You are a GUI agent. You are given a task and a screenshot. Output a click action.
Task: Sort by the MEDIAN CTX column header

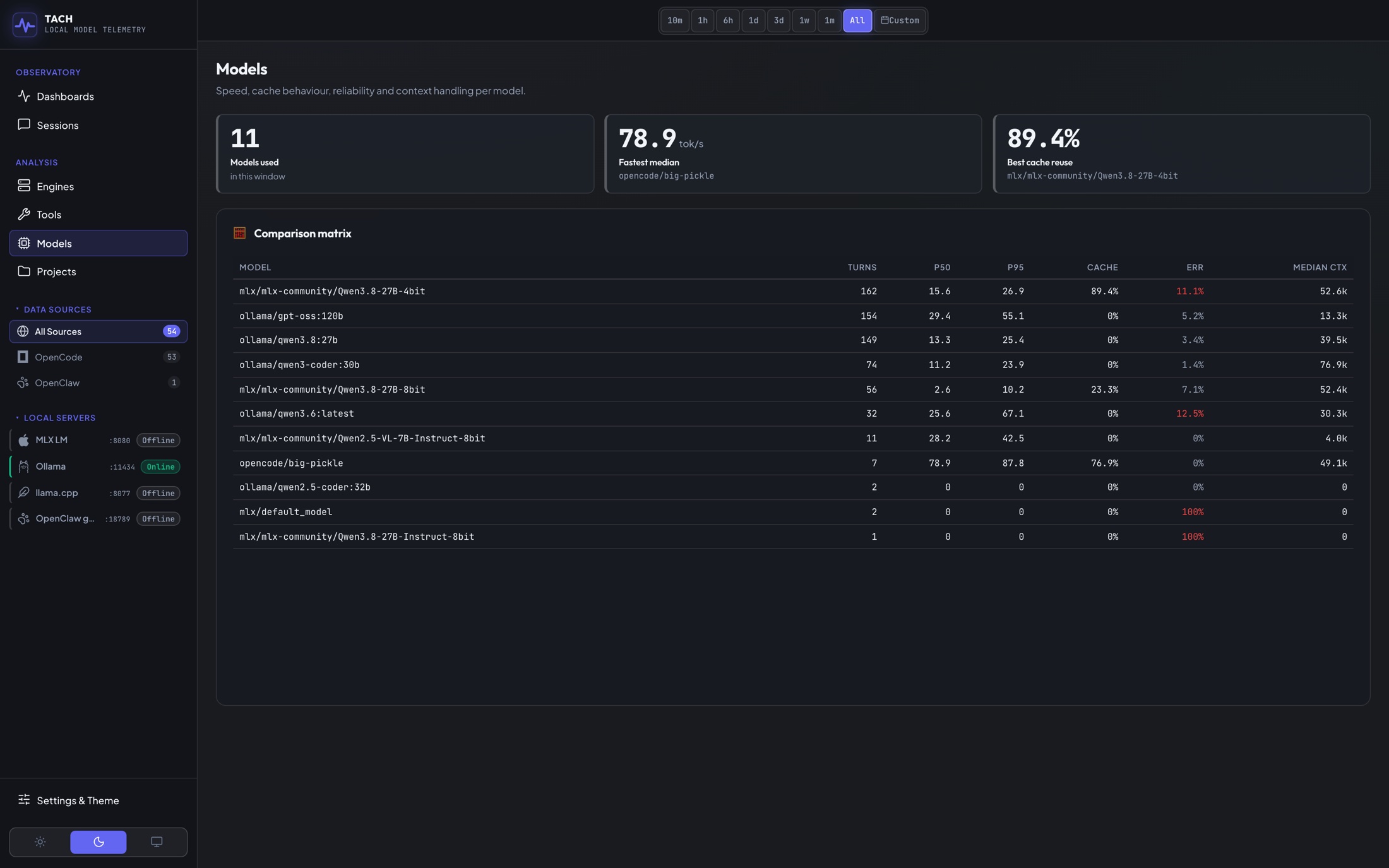[1320, 267]
